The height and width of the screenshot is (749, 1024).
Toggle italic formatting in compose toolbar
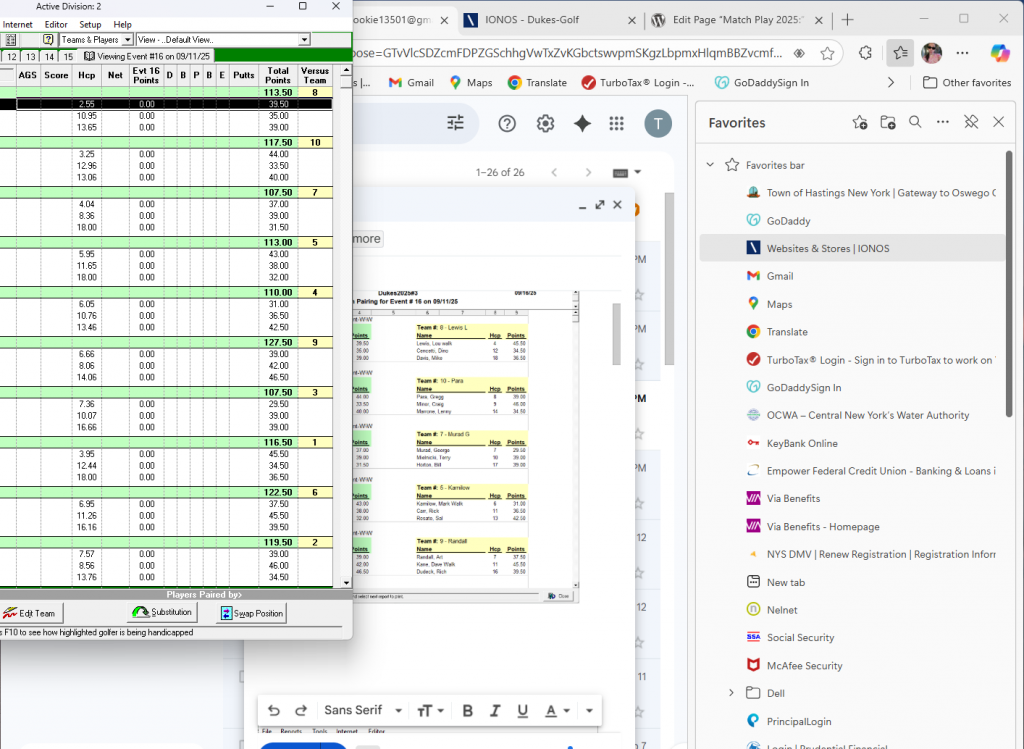(x=494, y=711)
